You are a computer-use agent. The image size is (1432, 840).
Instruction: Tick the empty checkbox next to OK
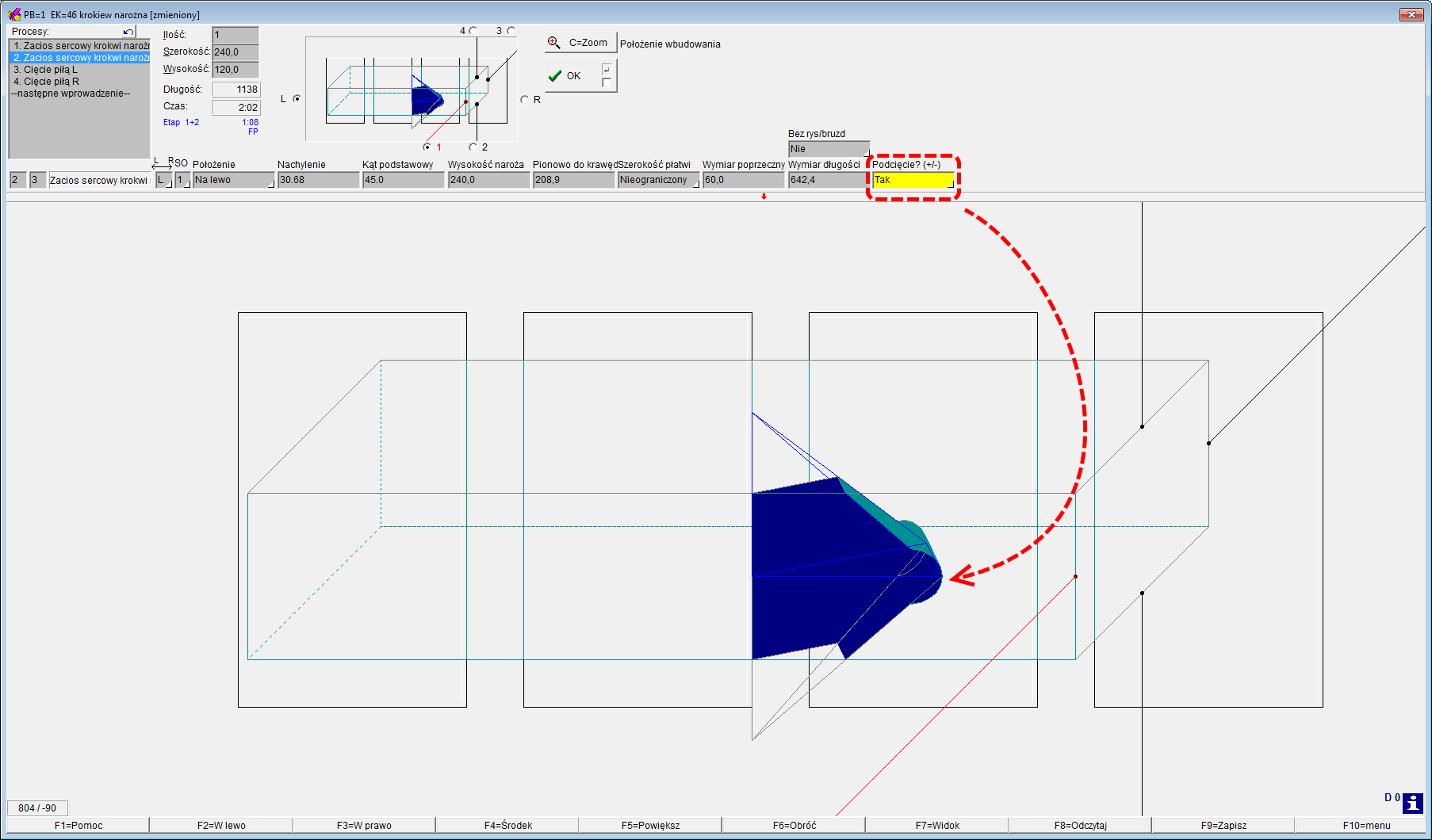click(x=607, y=82)
